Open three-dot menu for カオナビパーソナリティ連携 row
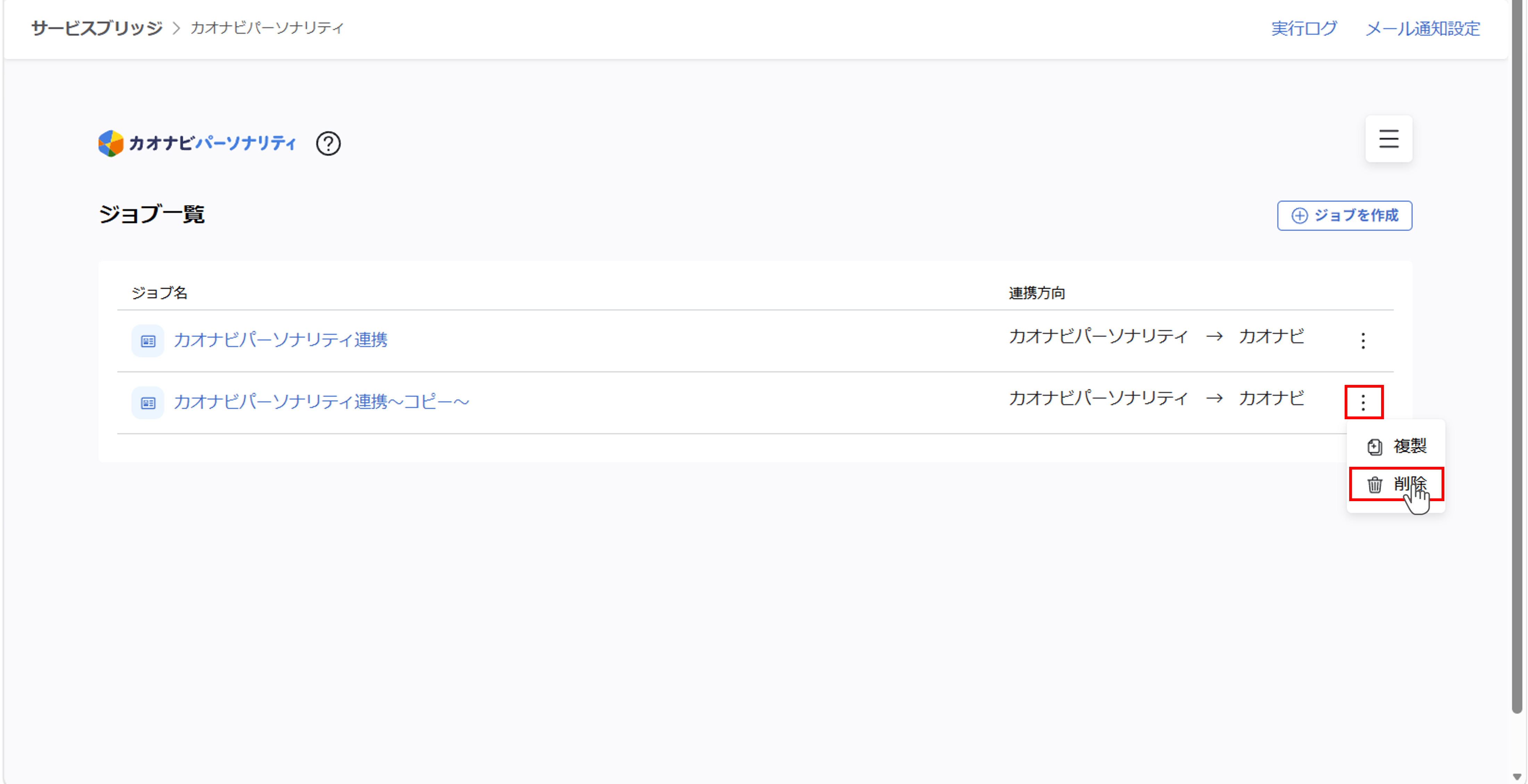 tap(1363, 341)
